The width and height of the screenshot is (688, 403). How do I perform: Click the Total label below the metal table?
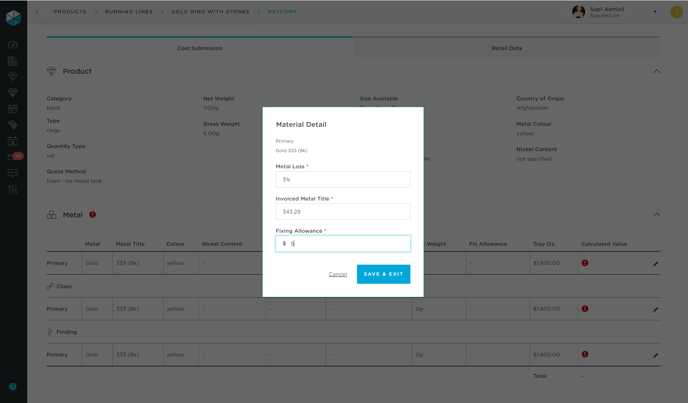coord(540,376)
